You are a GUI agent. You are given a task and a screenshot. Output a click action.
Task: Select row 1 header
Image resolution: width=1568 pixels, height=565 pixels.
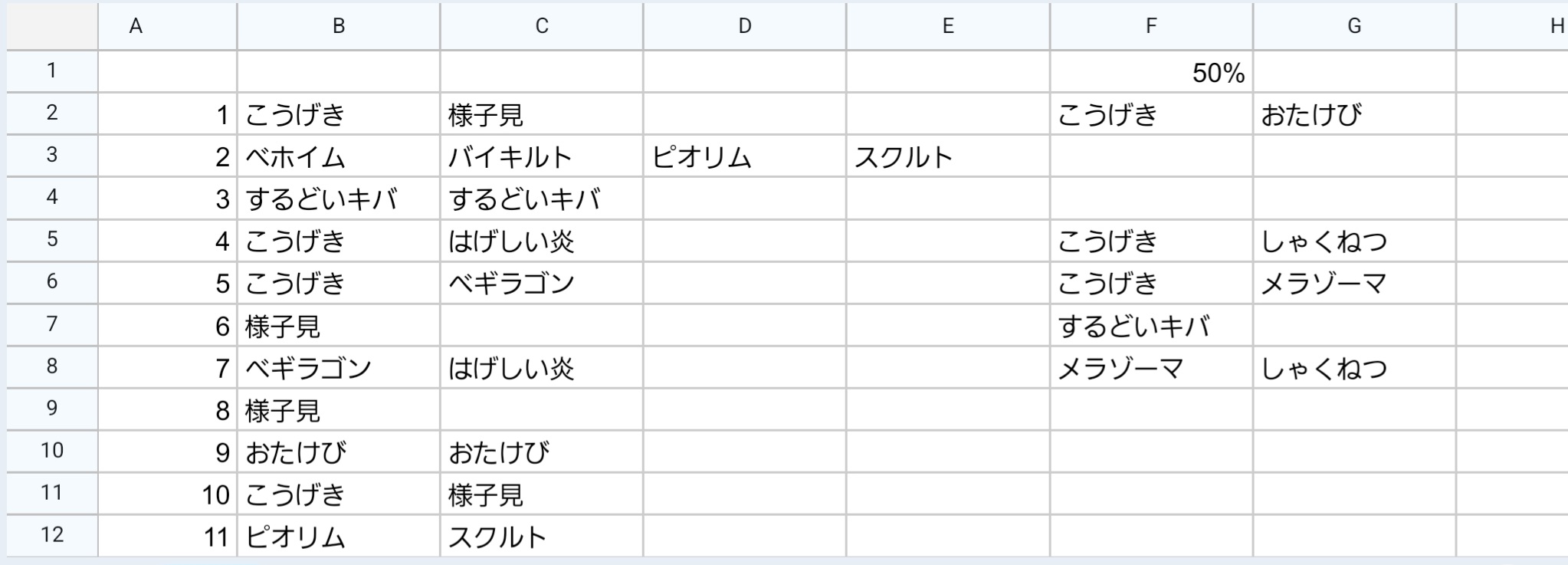pyautogui.click(x=51, y=71)
